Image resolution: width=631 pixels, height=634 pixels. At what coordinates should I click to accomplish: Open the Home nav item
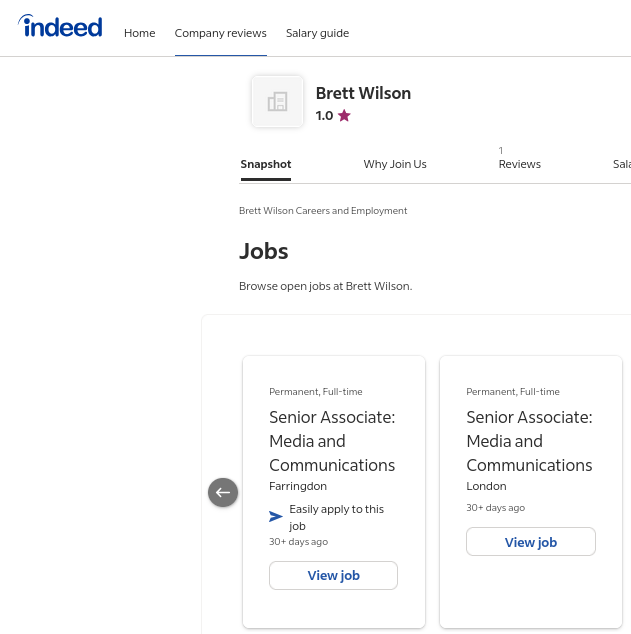[x=139, y=33]
